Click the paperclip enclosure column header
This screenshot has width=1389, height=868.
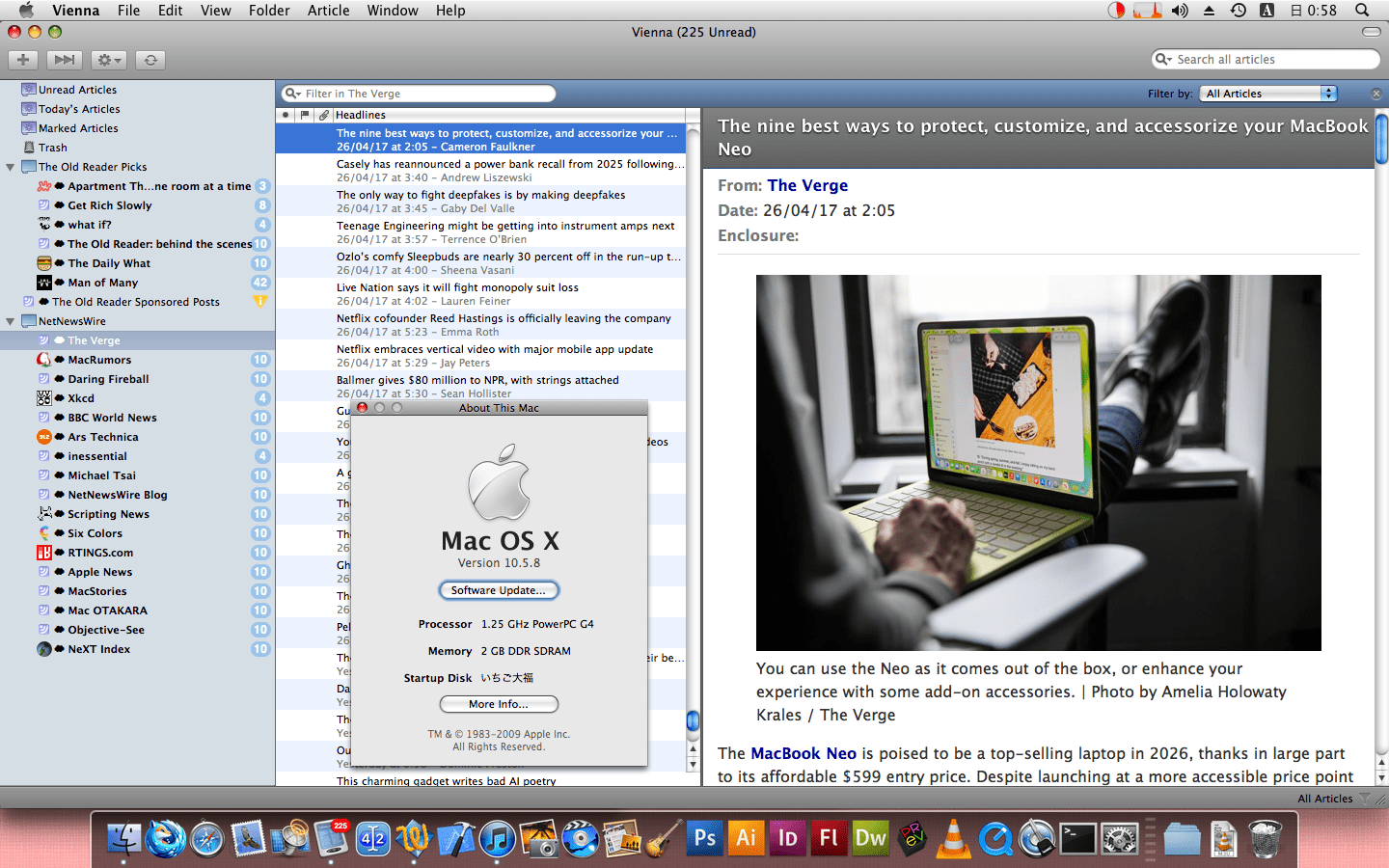coord(324,115)
